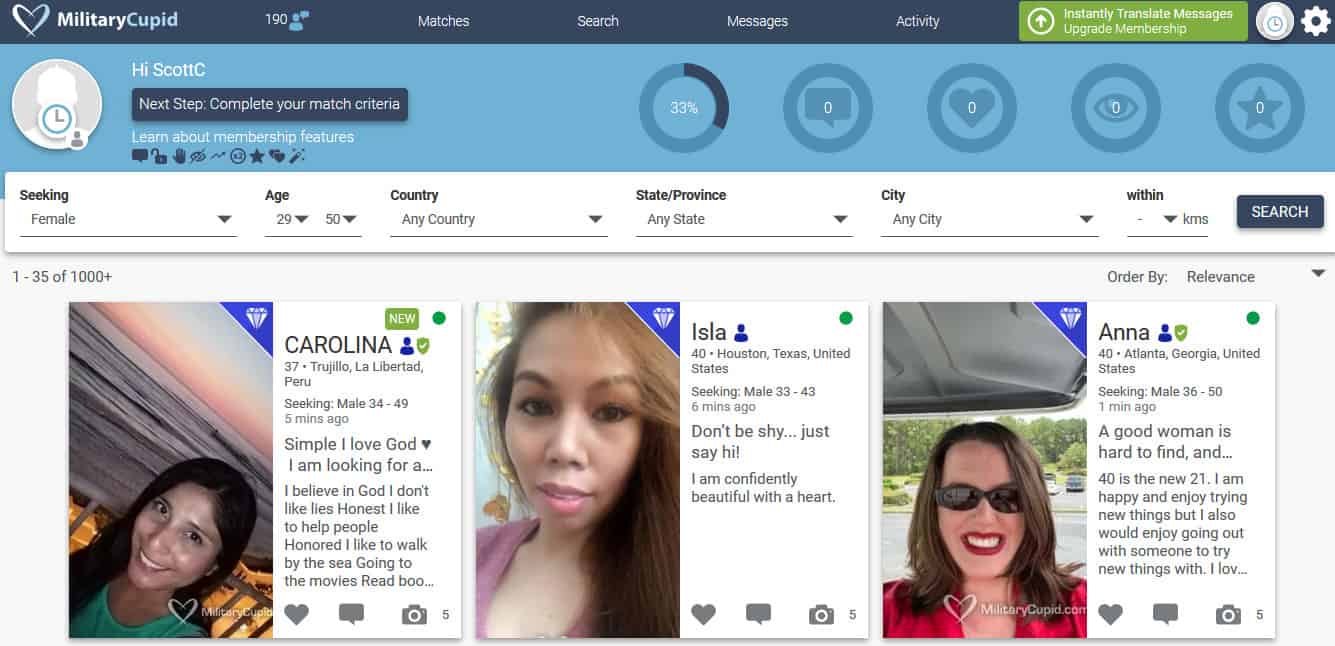The height and width of the screenshot is (646, 1335).
Task: Open the Matches menu
Action: tap(443, 21)
